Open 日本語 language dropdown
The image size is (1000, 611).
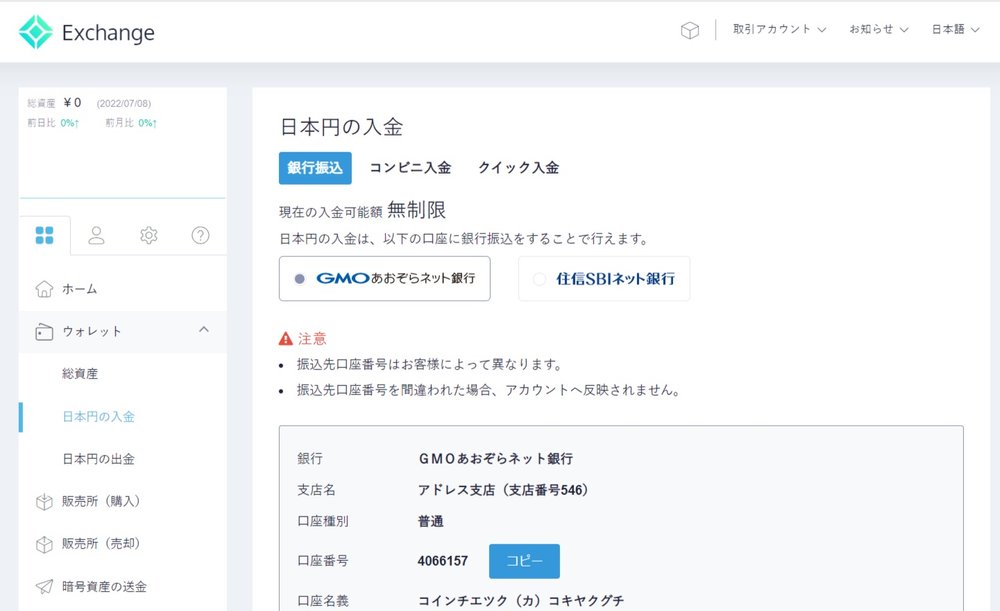point(955,29)
